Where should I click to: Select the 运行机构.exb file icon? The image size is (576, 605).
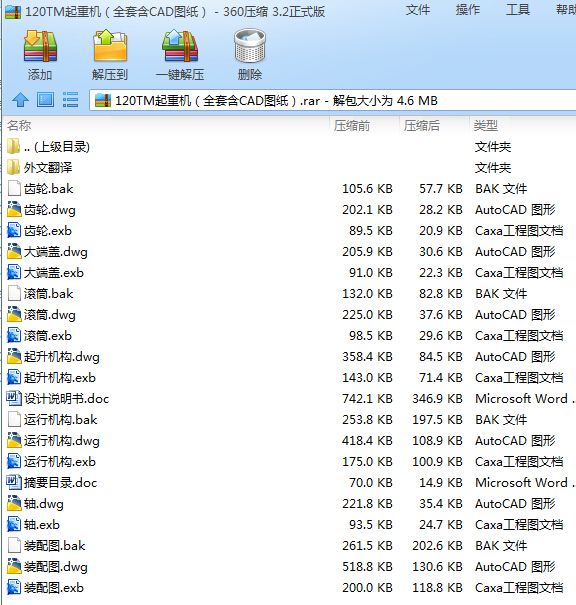tap(14, 461)
